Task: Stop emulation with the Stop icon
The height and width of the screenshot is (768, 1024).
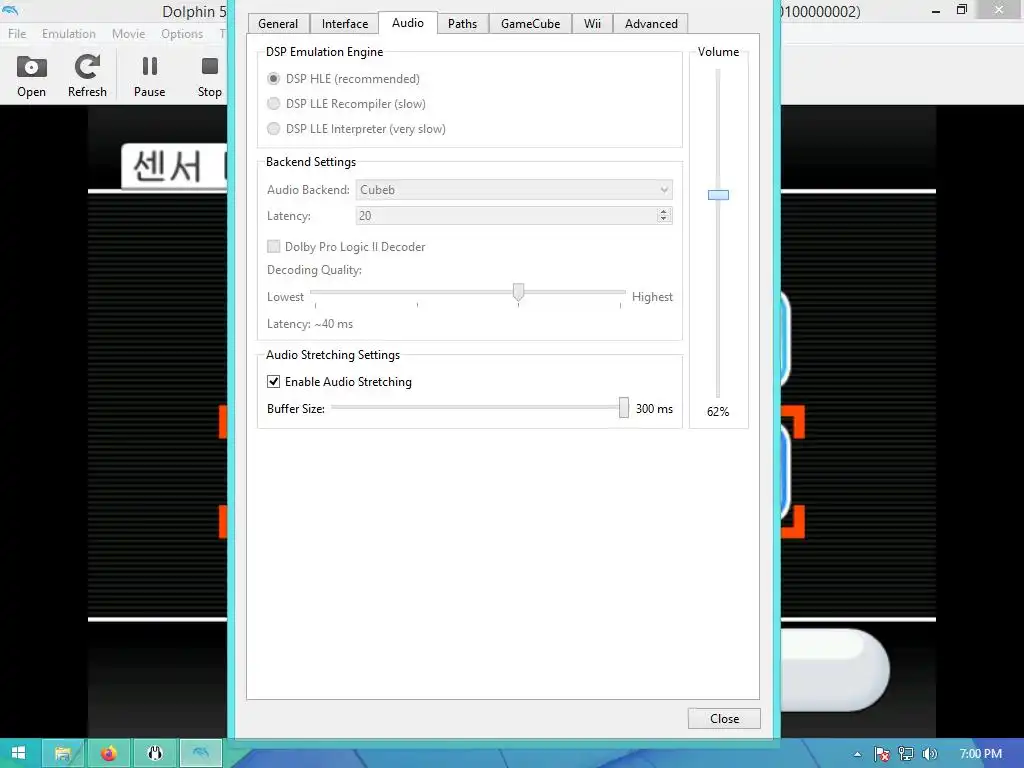Action: pyautogui.click(x=209, y=76)
